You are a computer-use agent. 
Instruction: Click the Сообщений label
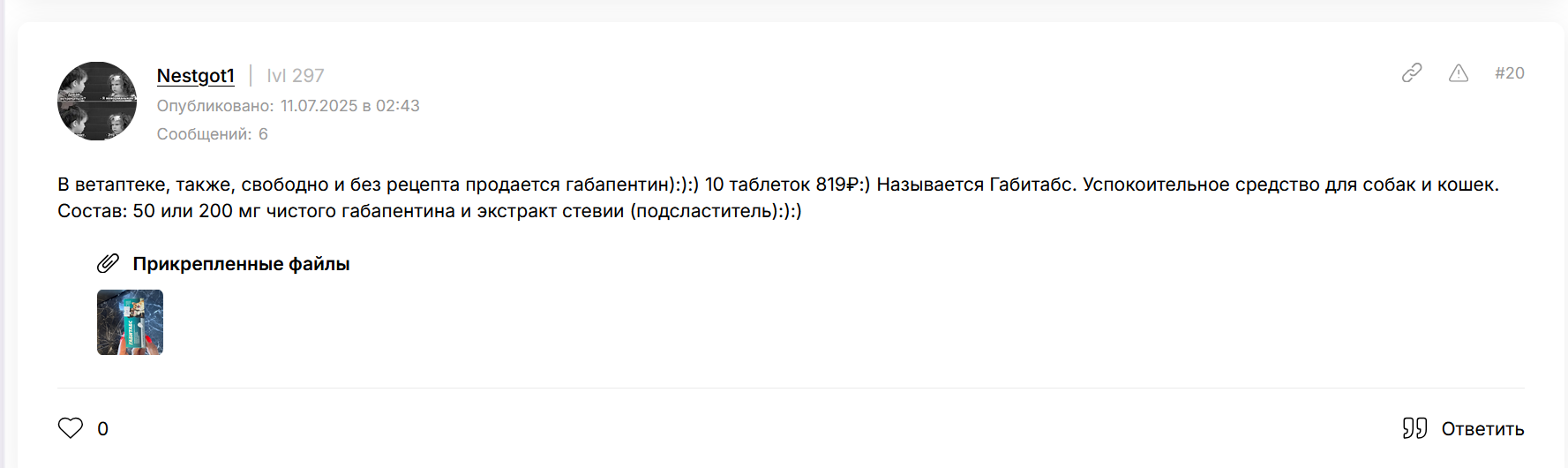click(204, 134)
